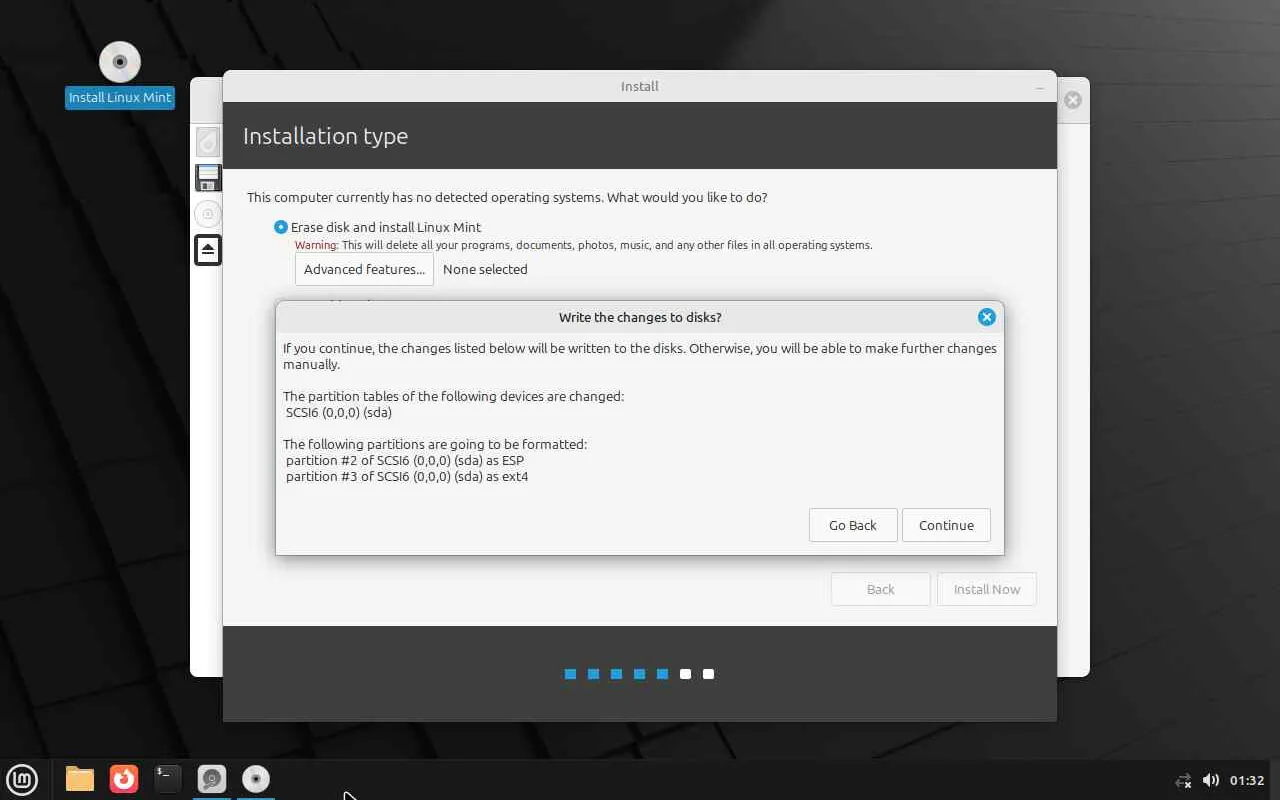Close the 'Write the changes to disks?' dialog
Screen dimensions: 1280x800
(x=987, y=317)
